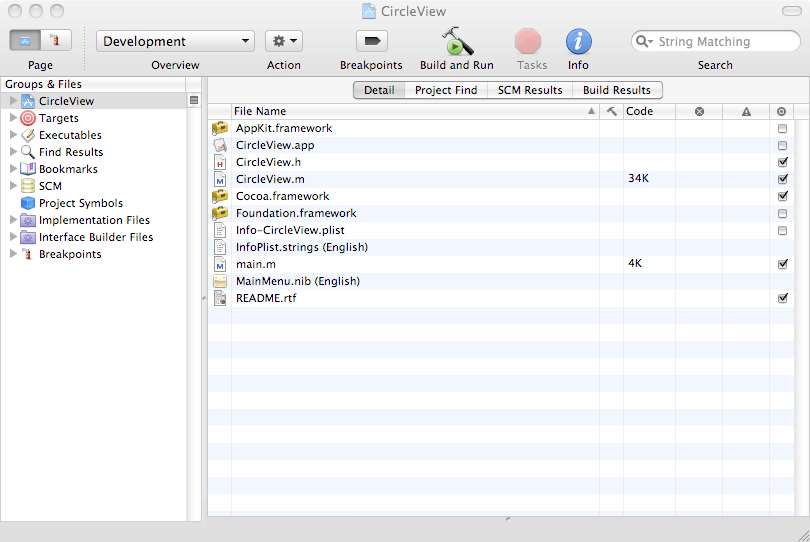Expand the Implementation Files group
Viewport: 810px width, 542px height.
[x=13, y=220]
